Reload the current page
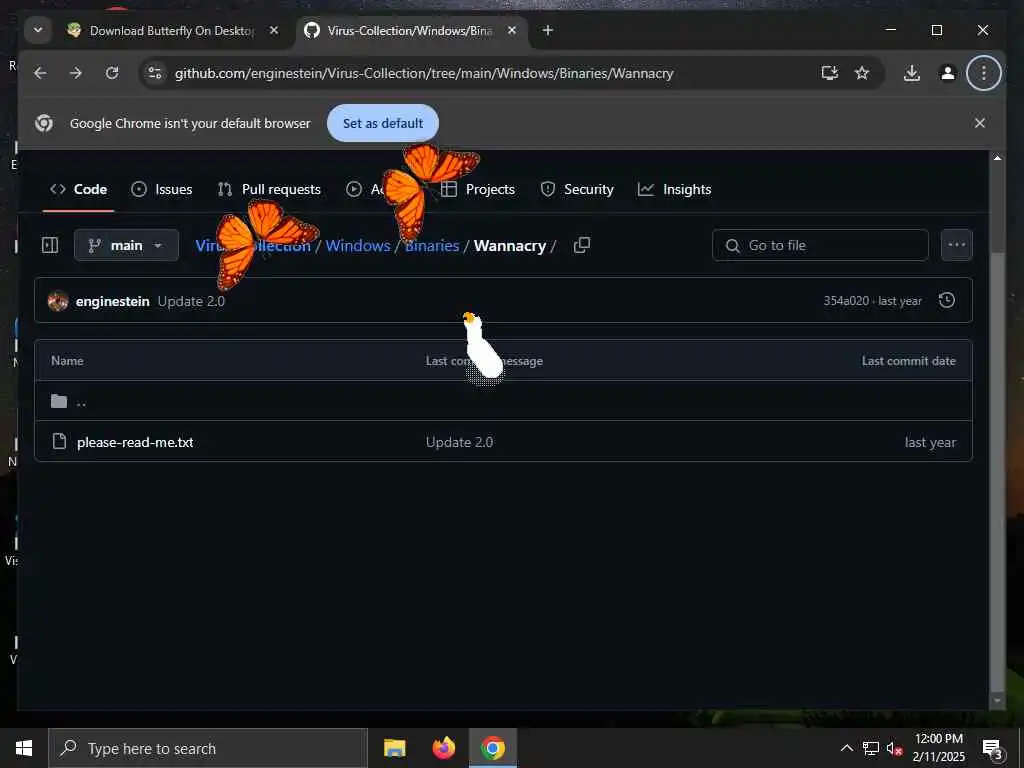The height and width of the screenshot is (768, 1024). pos(112,73)
